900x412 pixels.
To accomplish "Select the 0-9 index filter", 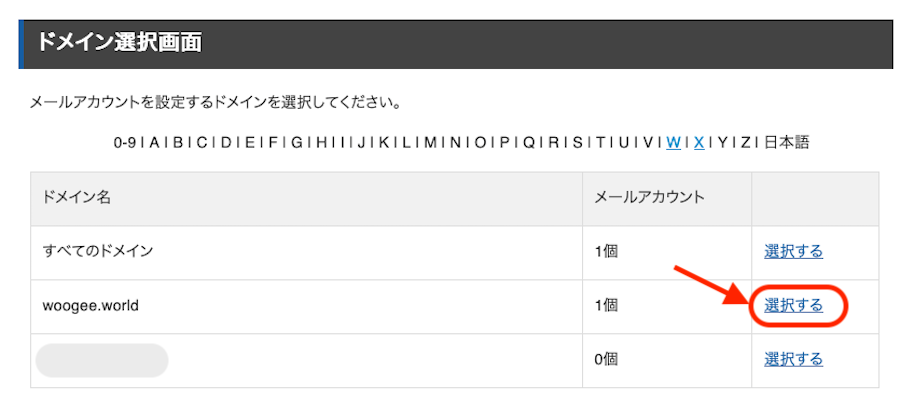I will click(x=125, y=142).
